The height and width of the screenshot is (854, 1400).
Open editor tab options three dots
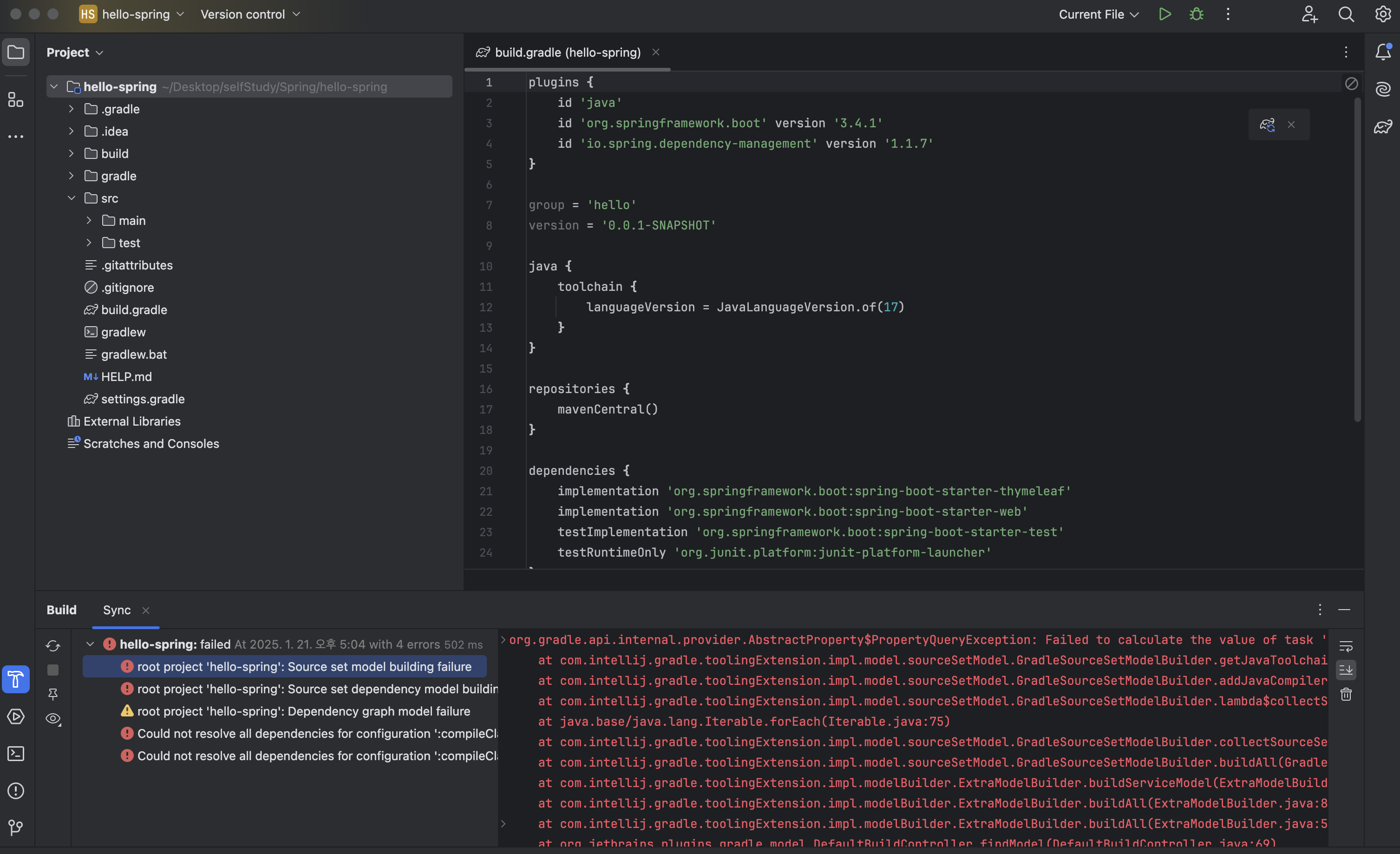[1346, 53]
